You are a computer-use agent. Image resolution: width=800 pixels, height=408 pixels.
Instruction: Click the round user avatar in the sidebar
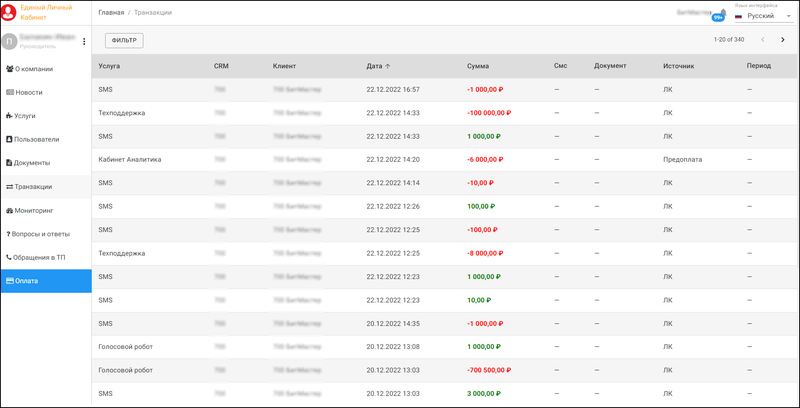[9, 42]
